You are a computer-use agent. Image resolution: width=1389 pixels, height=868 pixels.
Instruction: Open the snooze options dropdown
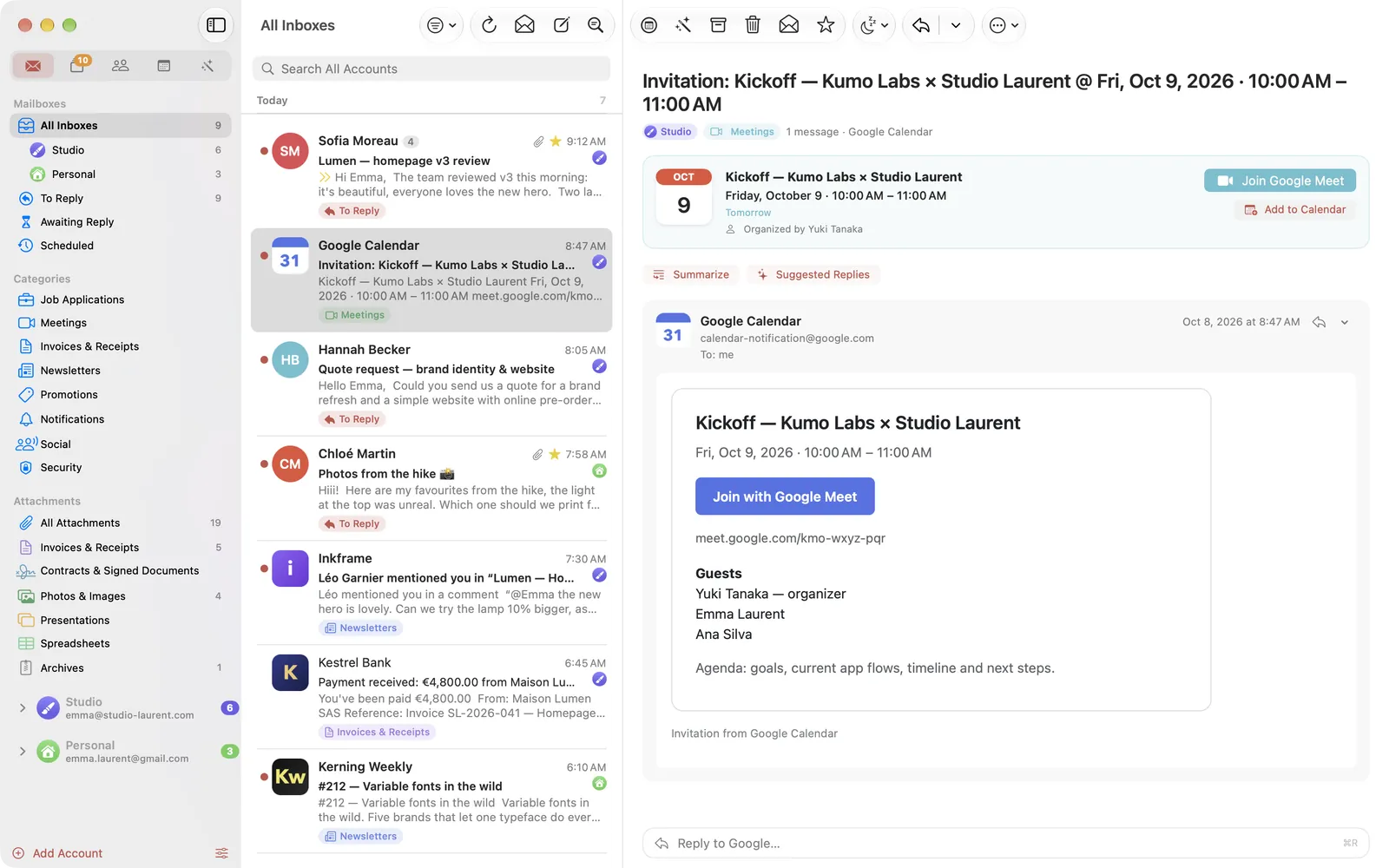(874, 25)
